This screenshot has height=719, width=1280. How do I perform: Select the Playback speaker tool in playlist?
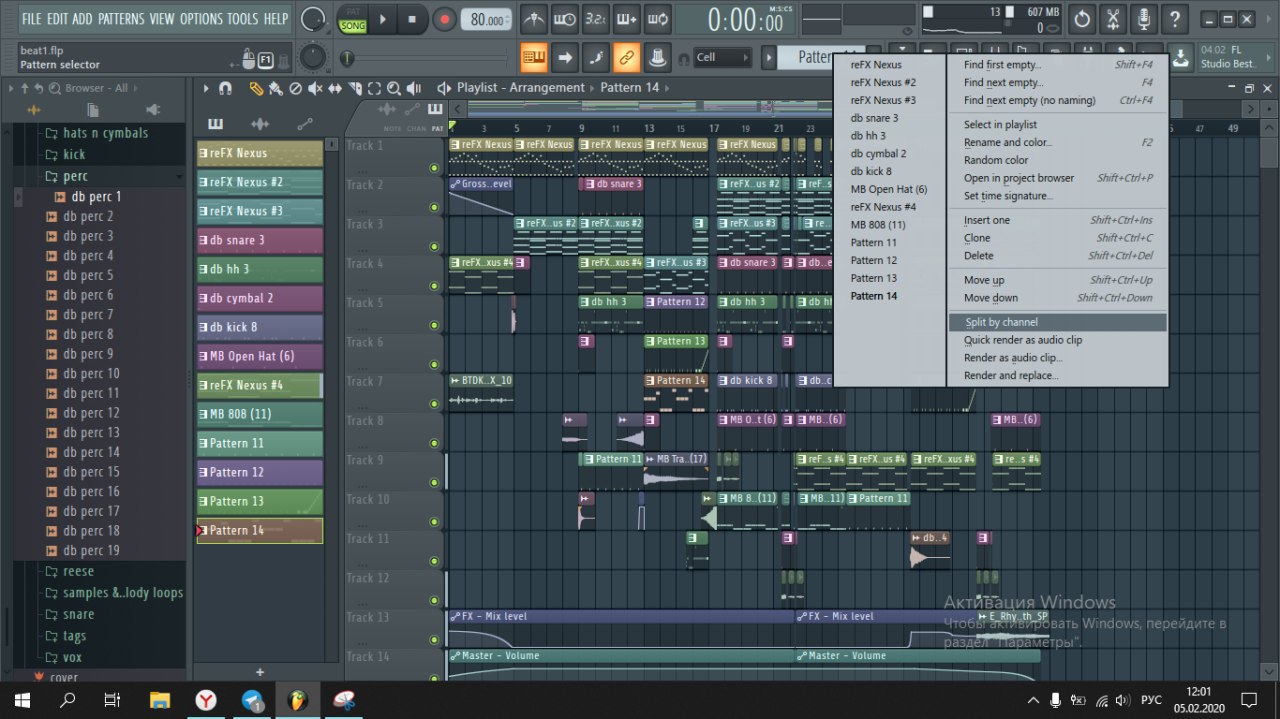414,88
